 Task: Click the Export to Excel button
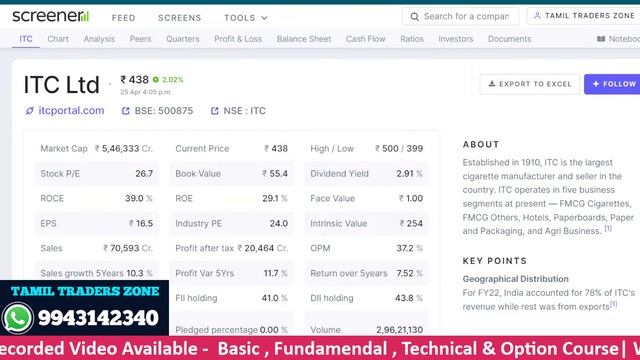530,84
